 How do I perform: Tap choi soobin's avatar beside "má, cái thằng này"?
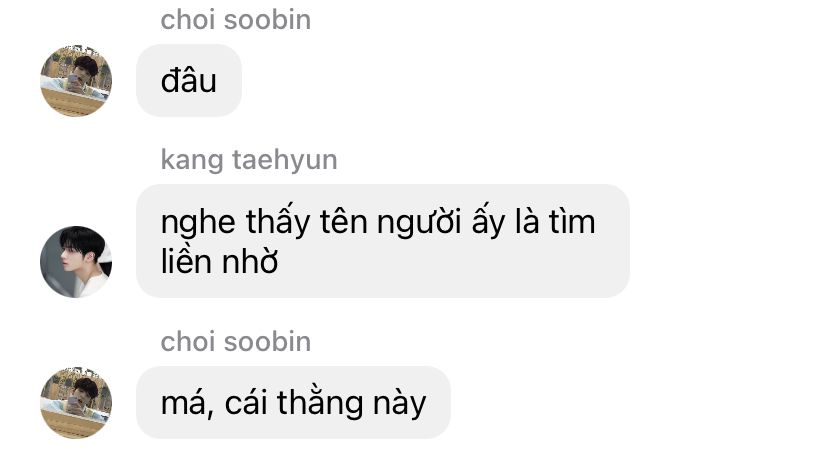pos(76,402)
